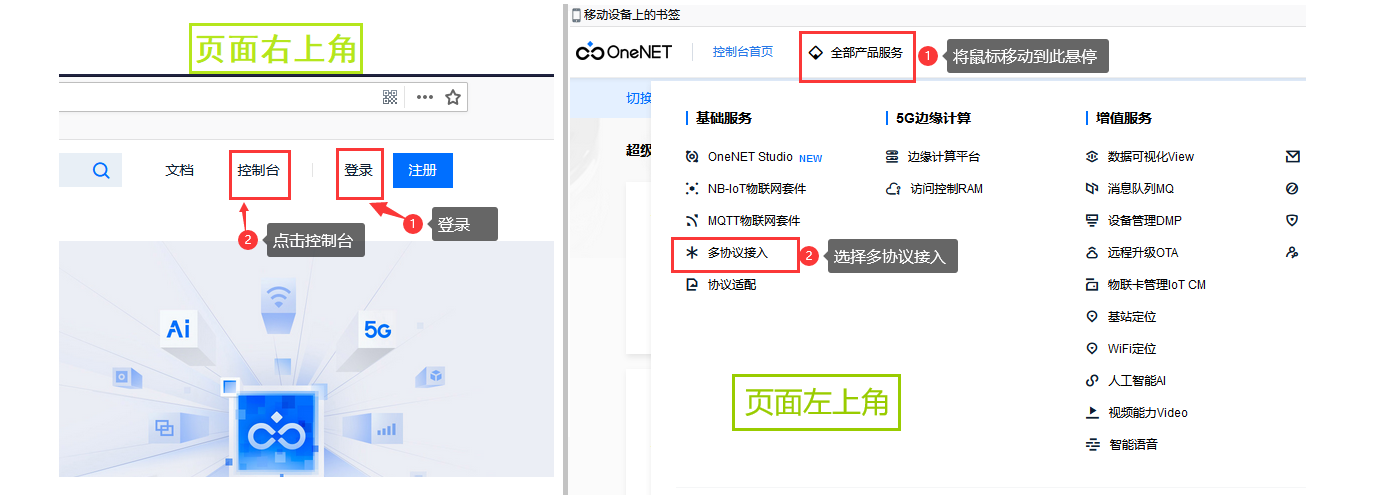The width and height of the screenshot is (1392, 495).
Task: Click the 登录 link
Action: (x=359, y=171)
